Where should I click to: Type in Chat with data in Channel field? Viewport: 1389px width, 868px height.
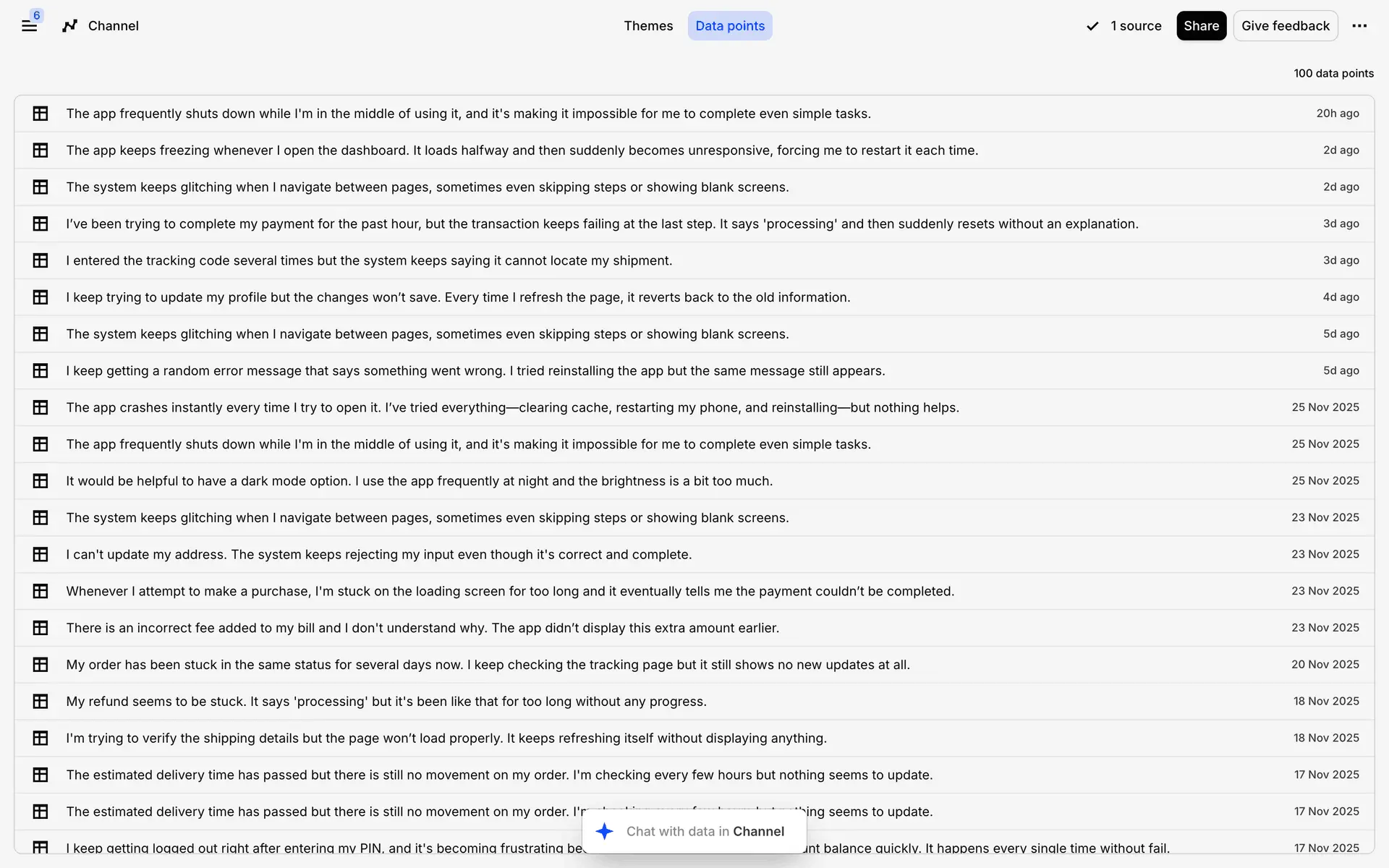click(705, 831)
